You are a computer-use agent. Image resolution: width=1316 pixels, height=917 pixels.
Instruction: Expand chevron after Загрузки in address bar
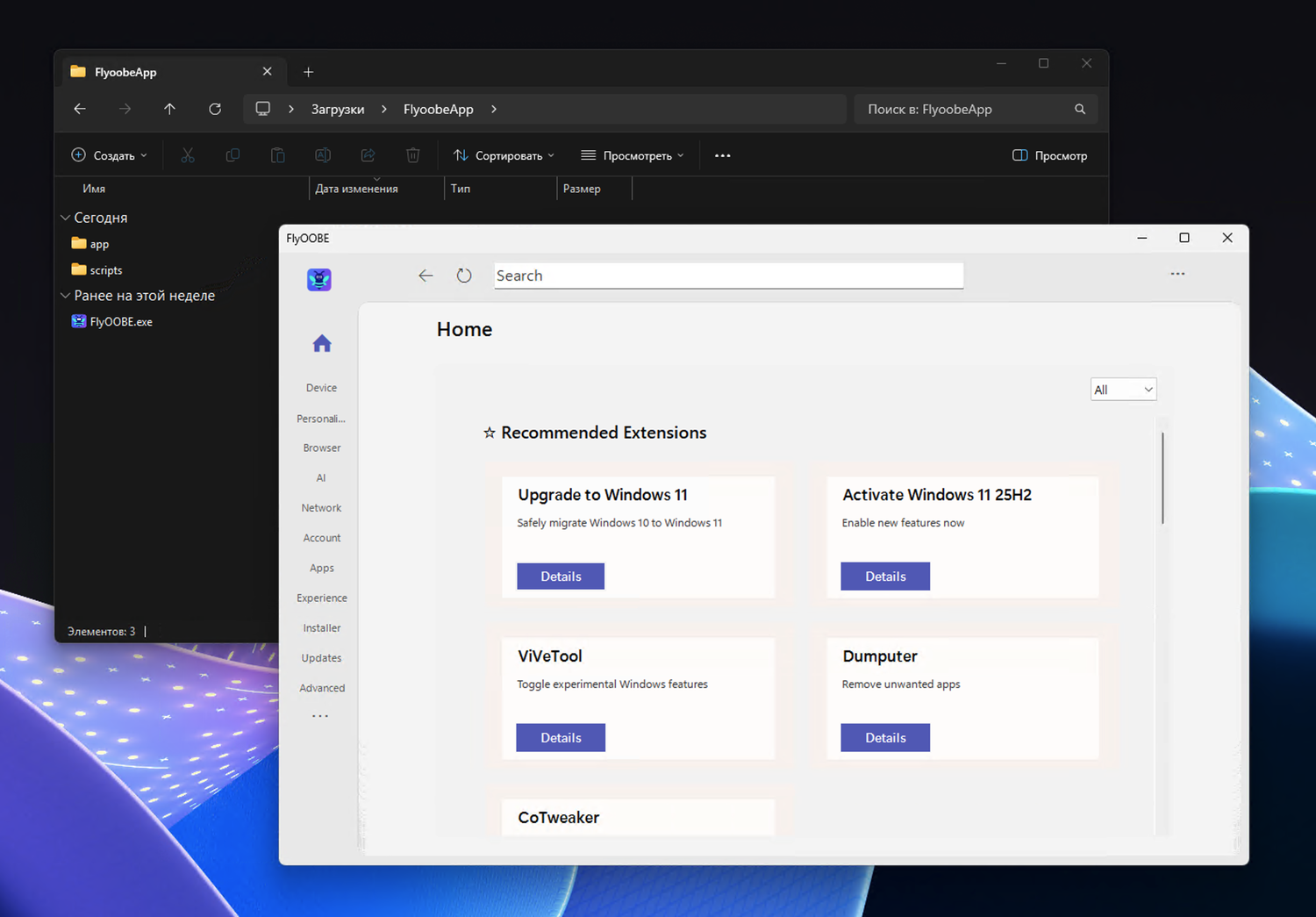[384, 109]
